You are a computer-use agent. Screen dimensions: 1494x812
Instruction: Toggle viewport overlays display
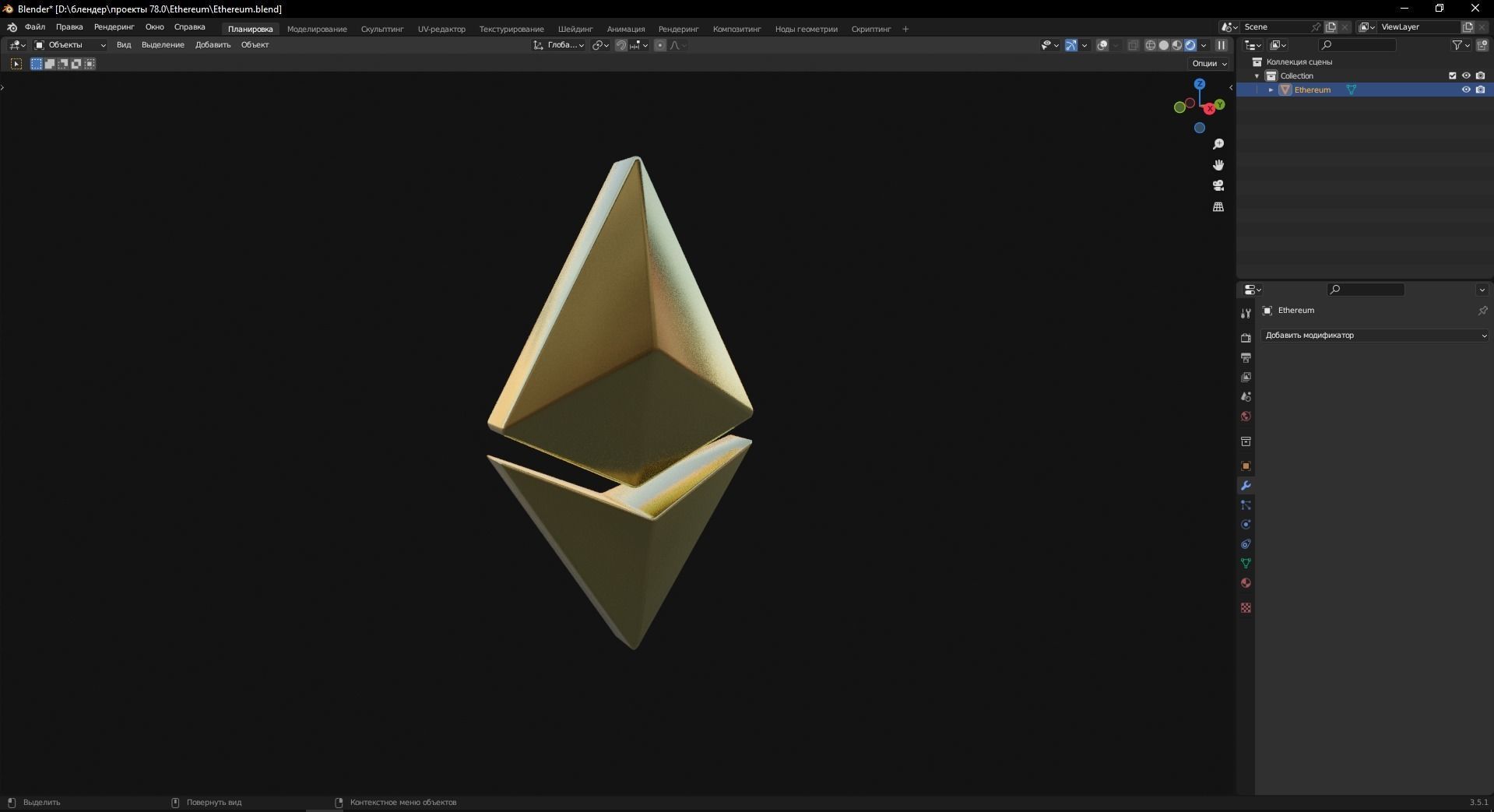(x=1102, y=45)
